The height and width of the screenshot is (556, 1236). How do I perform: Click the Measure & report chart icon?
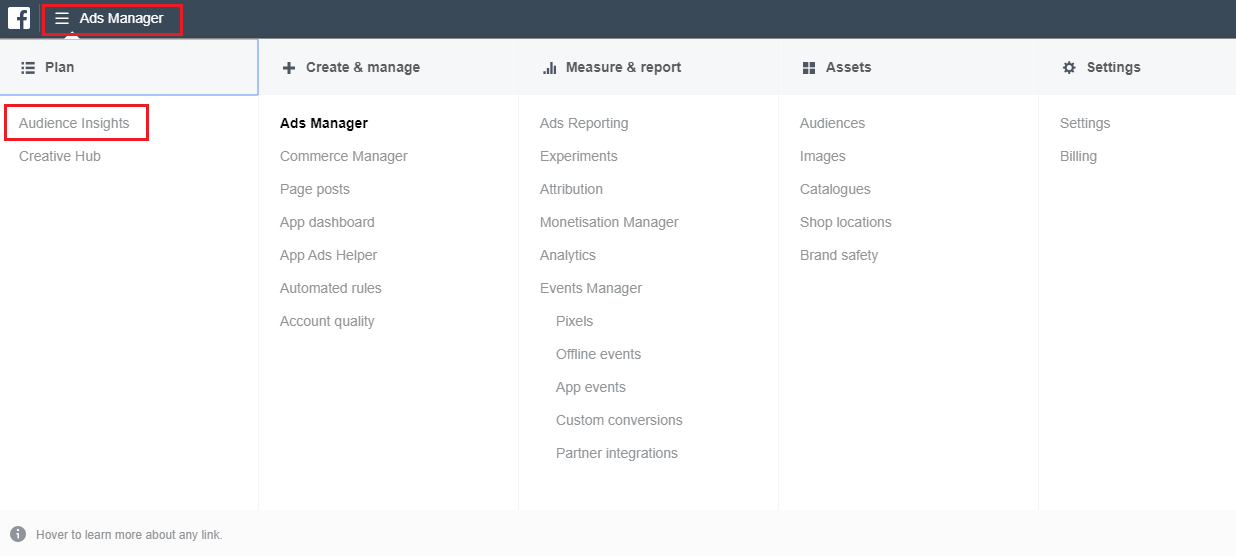(x=549, y=67)
